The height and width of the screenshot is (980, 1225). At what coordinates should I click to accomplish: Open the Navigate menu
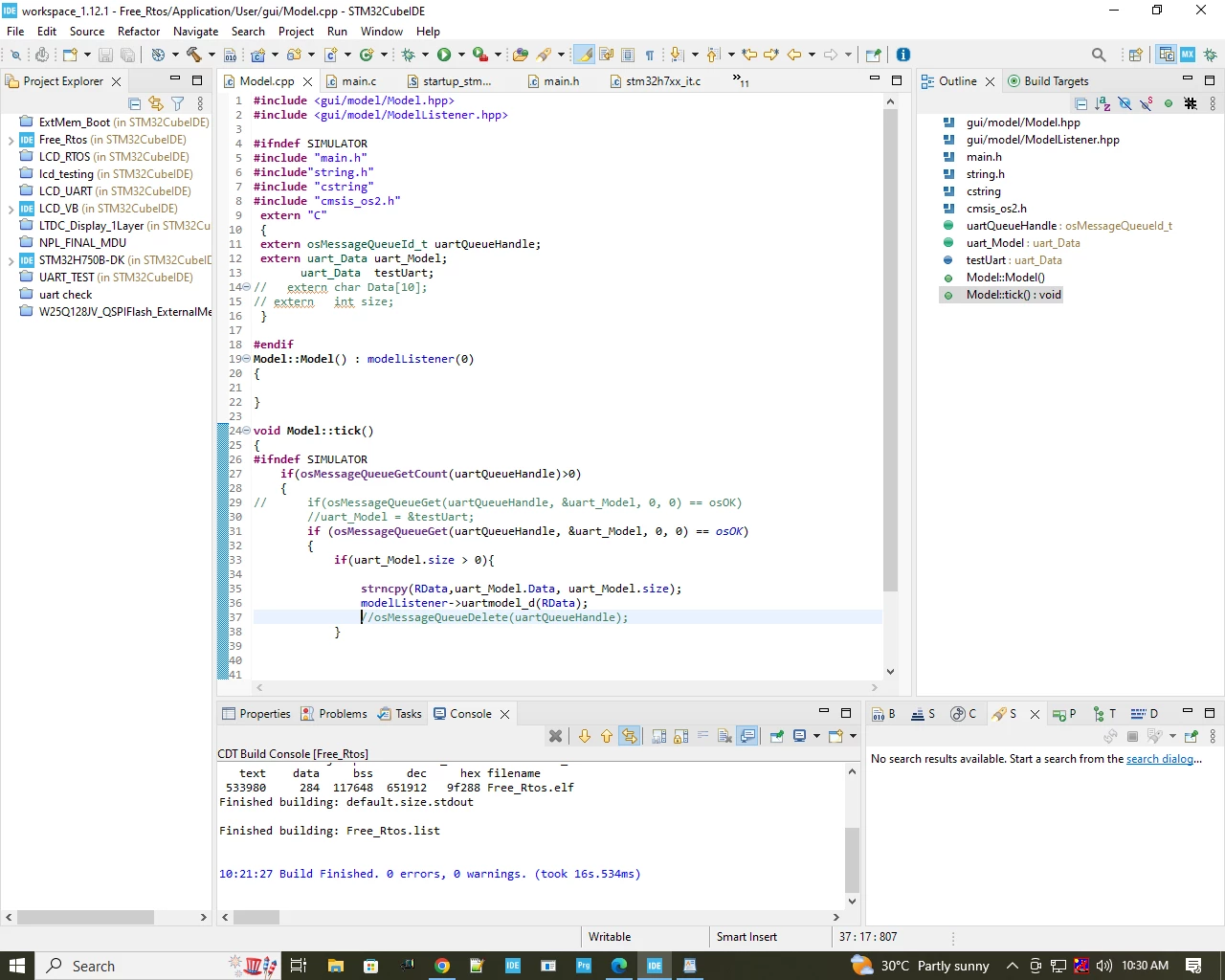[195, 32]
